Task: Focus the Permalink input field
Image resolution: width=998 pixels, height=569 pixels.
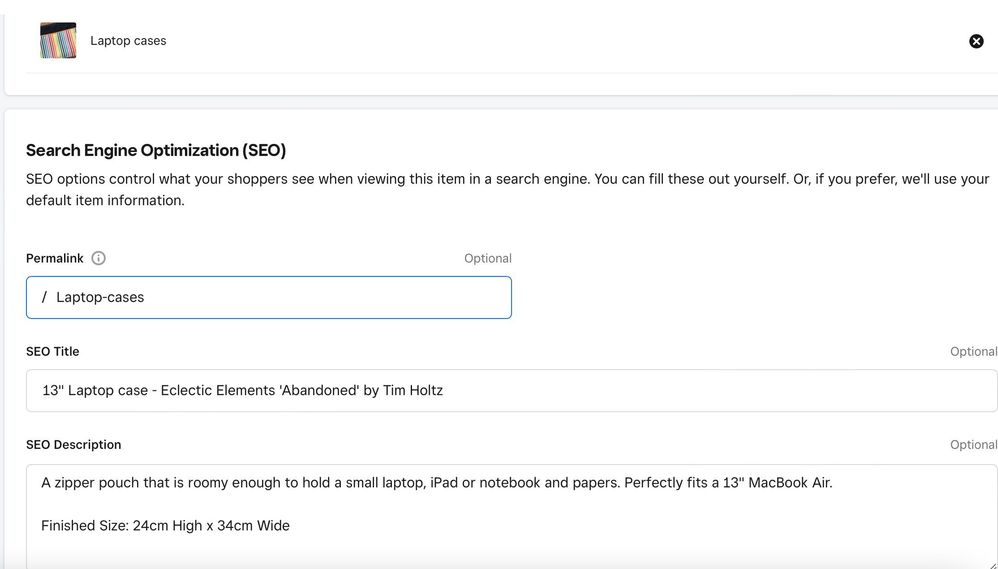Action: 300,298
